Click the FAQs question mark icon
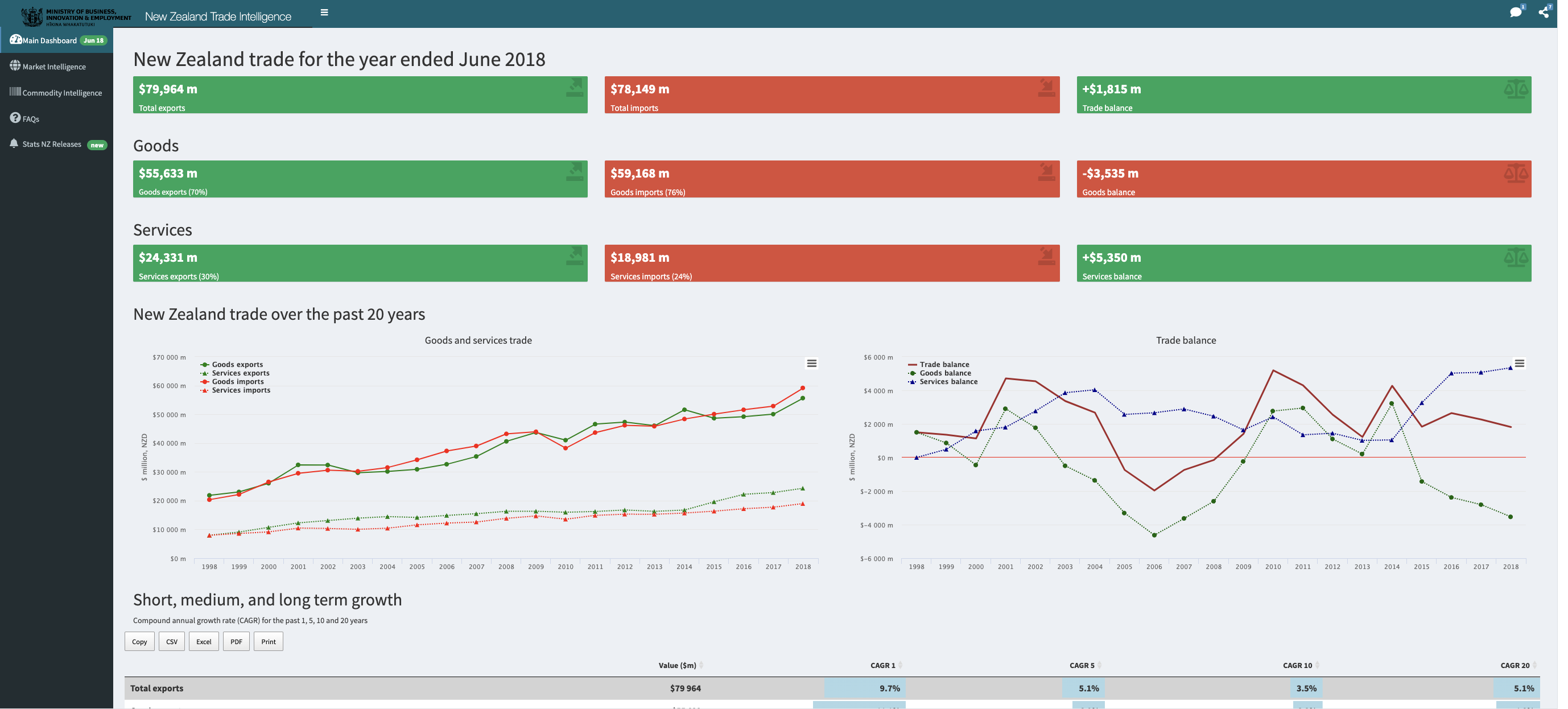This screenshot has width=1568, height=709. [15, 118]
